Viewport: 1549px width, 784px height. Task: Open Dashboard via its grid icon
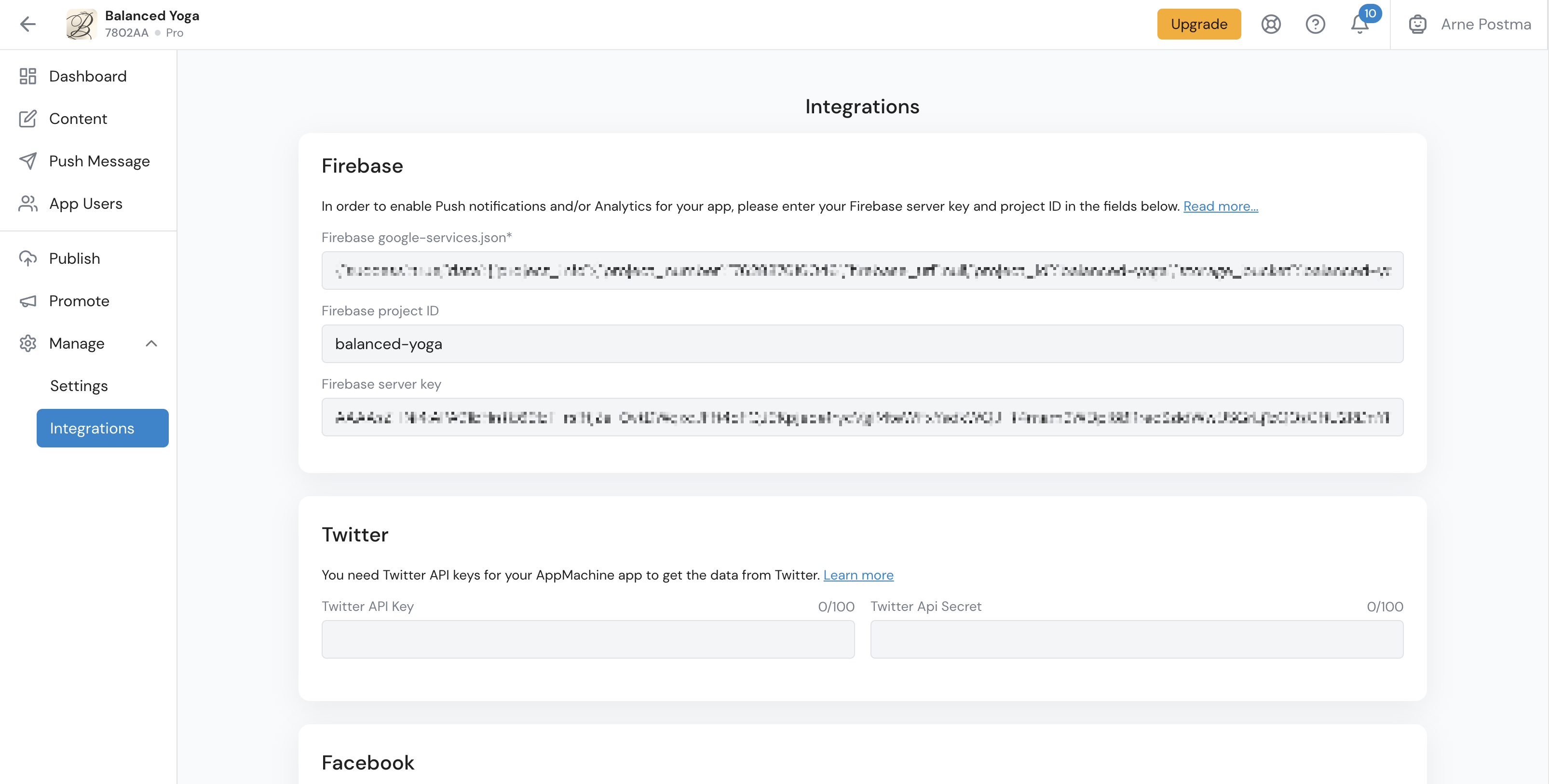point(27,76)
